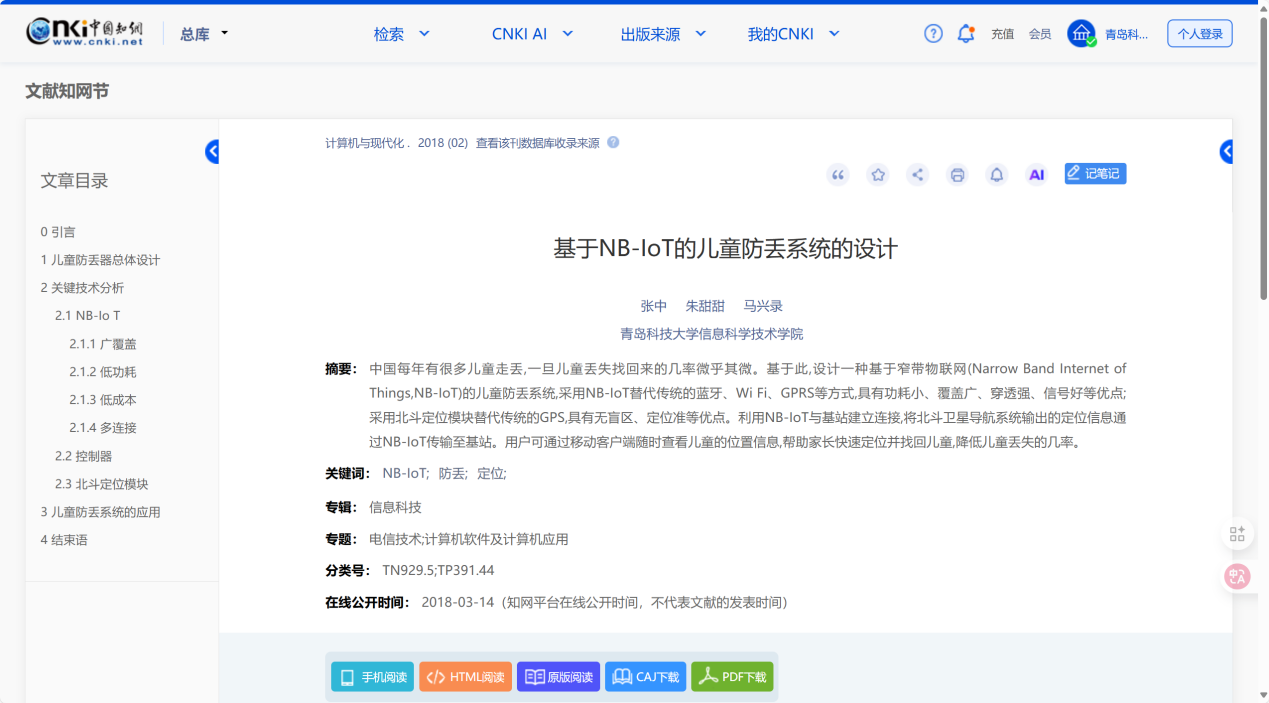
Task: Open the notification bell in header
Action: coord(965,34)
